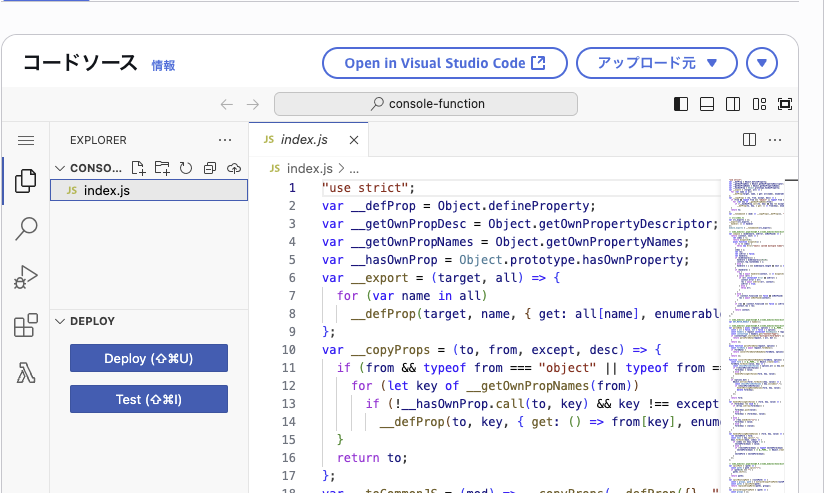Go back with the left arrow
Viewport: 839px width, 493px height.
227,104
